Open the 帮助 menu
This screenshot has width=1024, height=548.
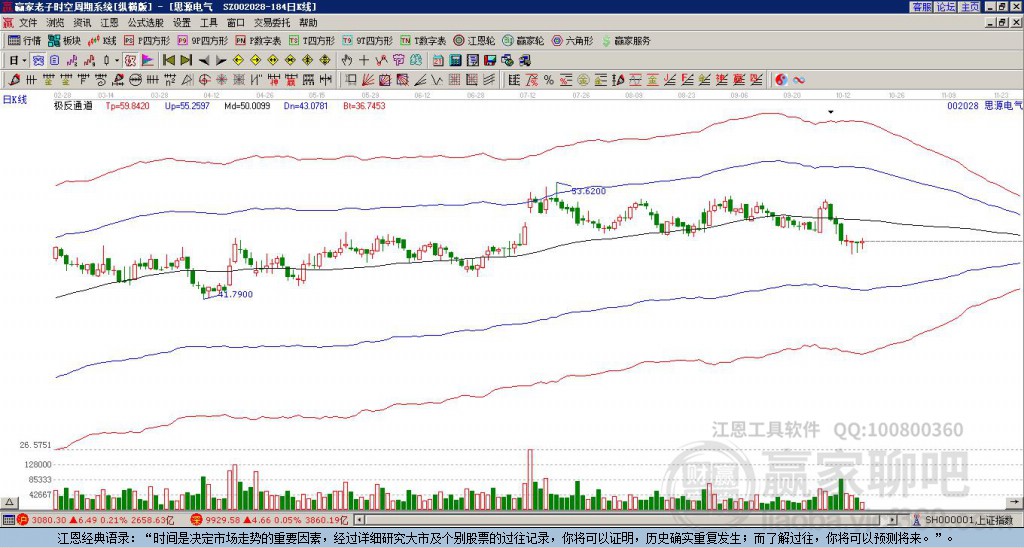tap(308, 23)
